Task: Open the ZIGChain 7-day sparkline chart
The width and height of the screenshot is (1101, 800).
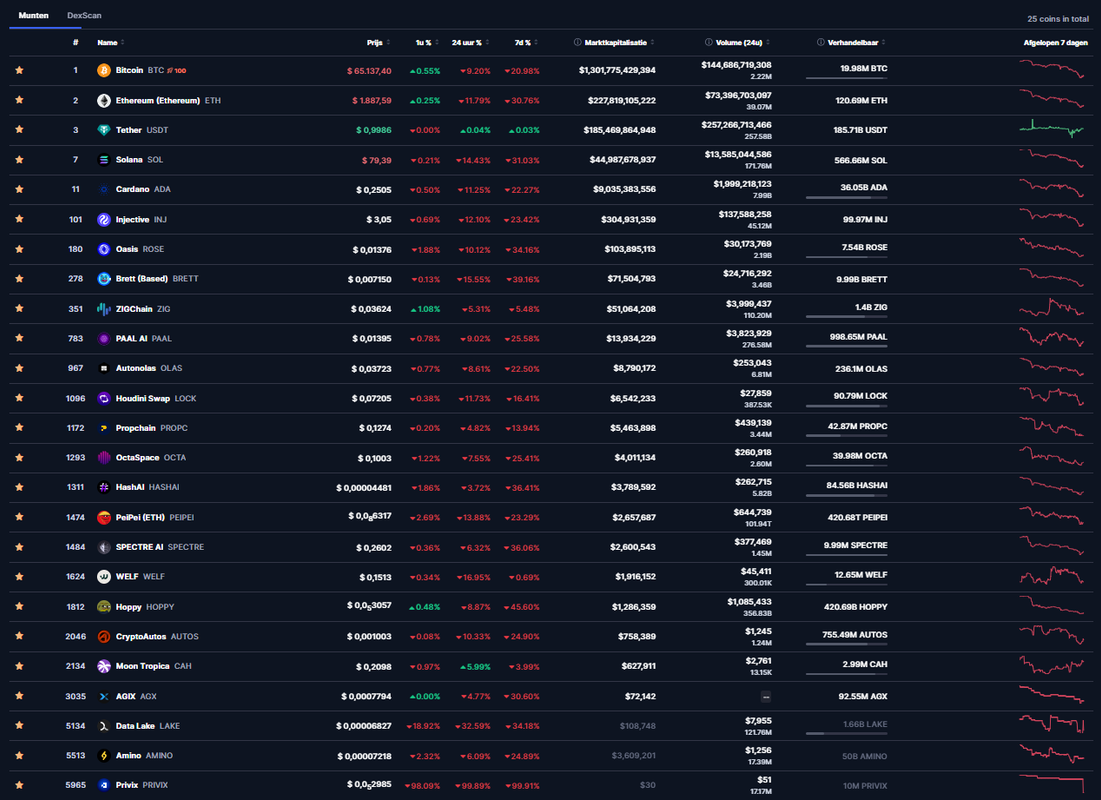Action: [1052, 308]
